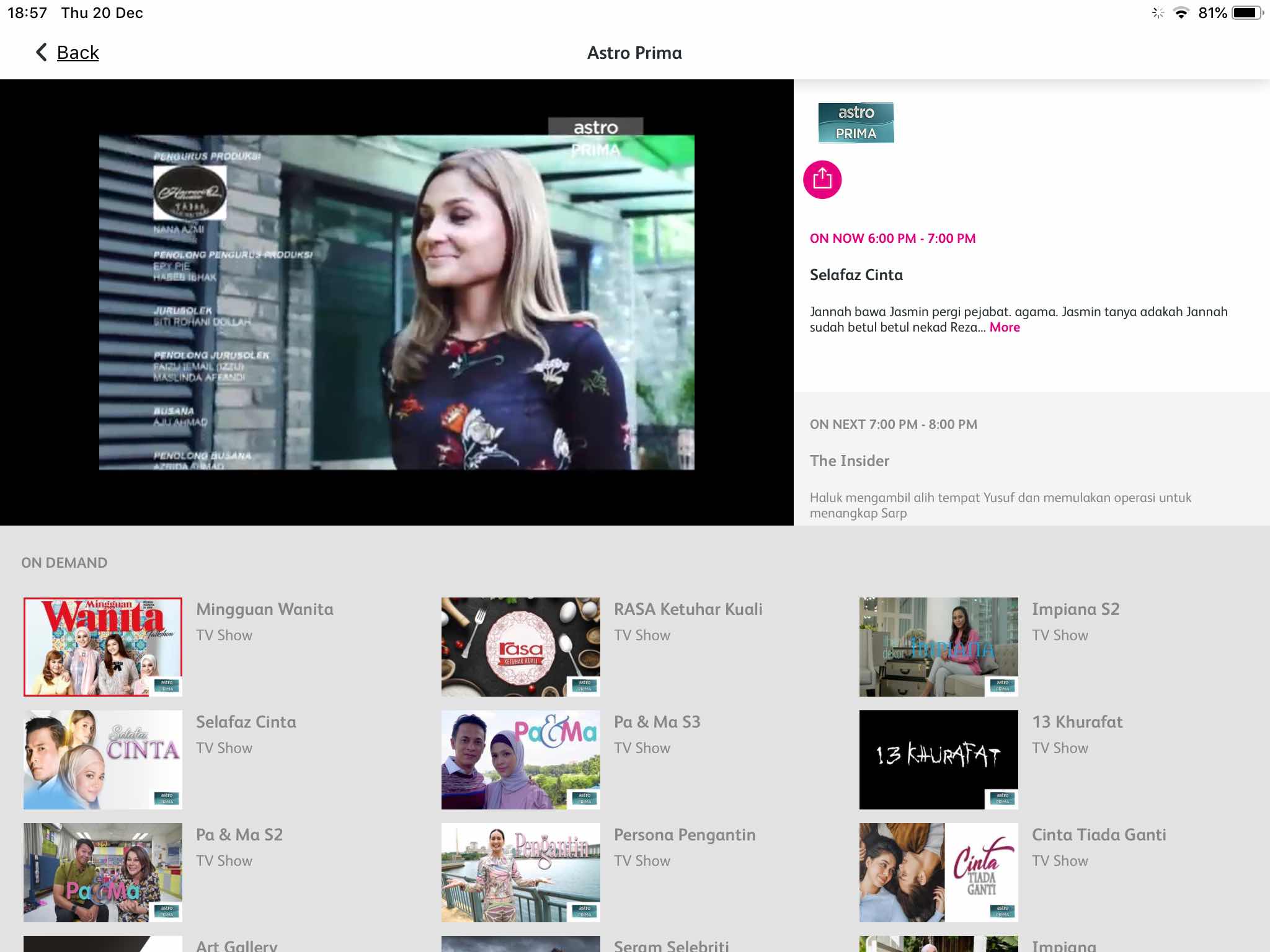
Task: Tap the Art Gallery title
Action: [237, 945]
